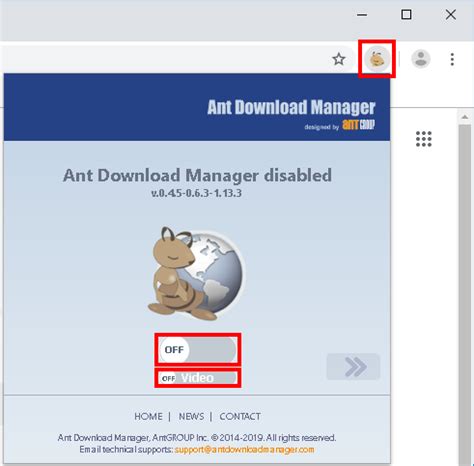Maximize the browser window
The width and height of the screenshot is (474, 466).
[x=406, y=15]
